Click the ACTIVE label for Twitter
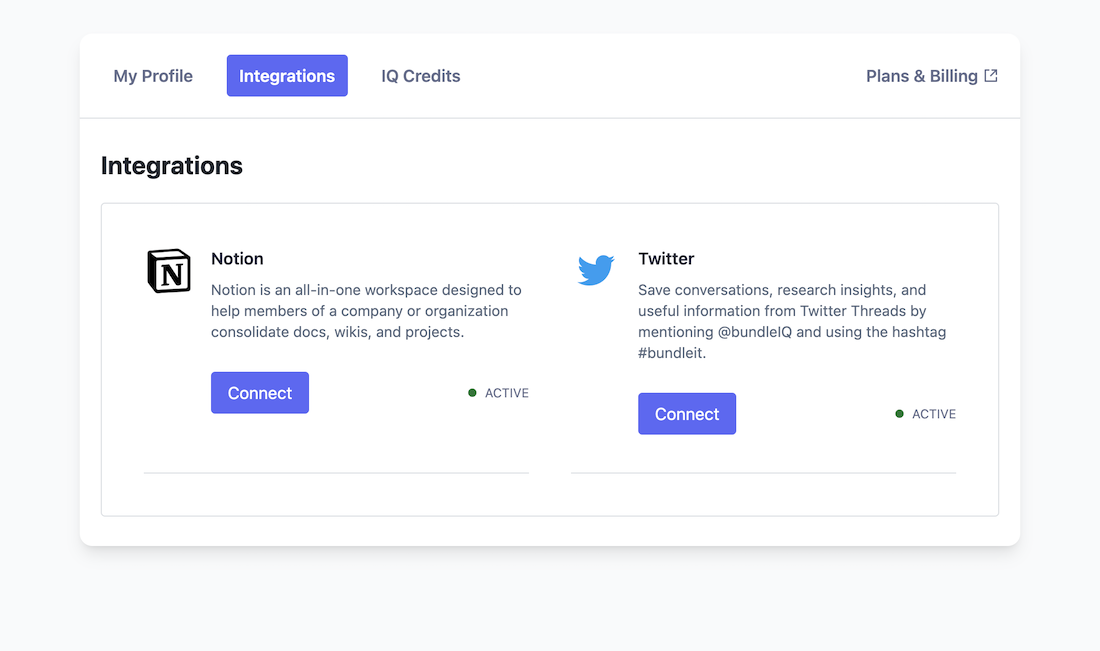 click(934, 414)
